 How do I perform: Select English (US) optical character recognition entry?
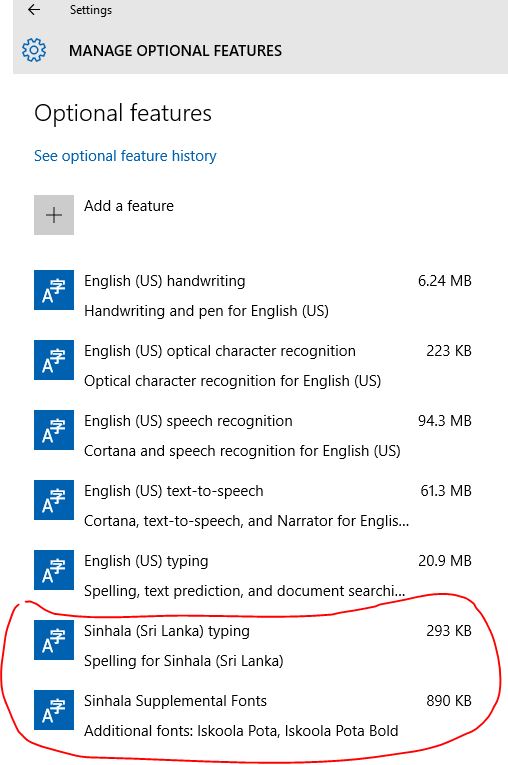point(253,365)
